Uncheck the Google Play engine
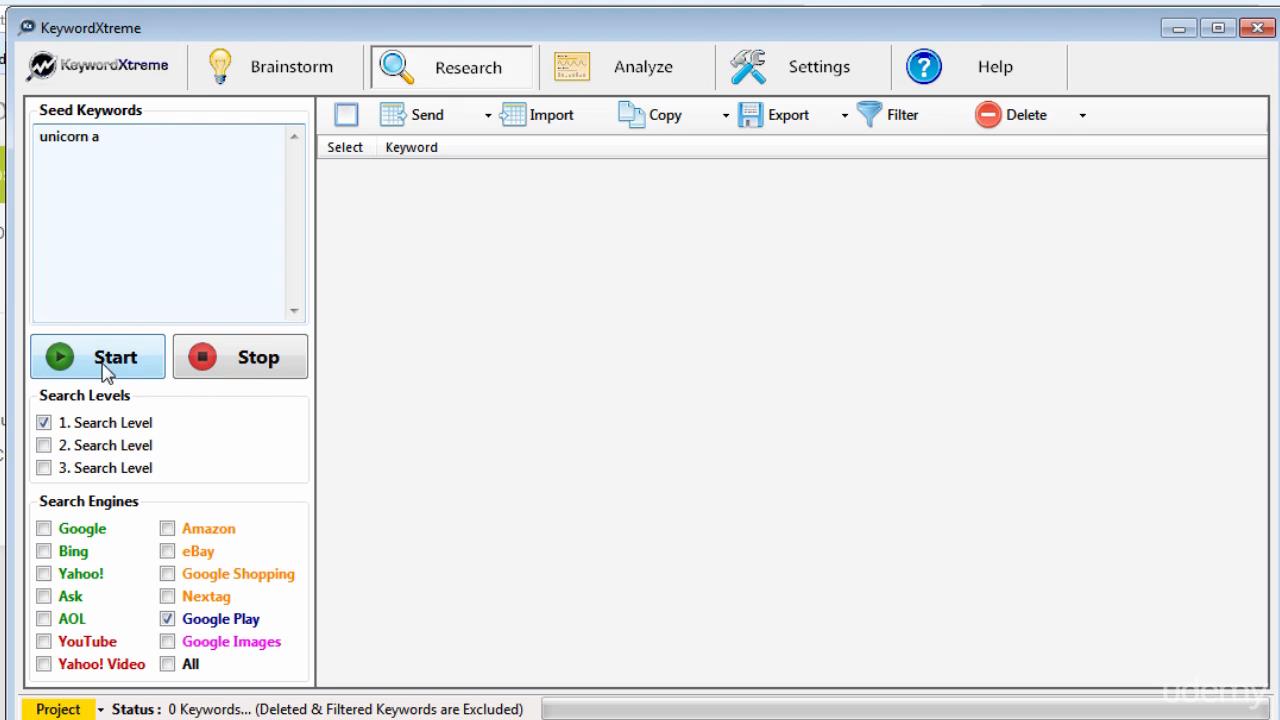This screenshot has width=1280, height=720. 168,619
